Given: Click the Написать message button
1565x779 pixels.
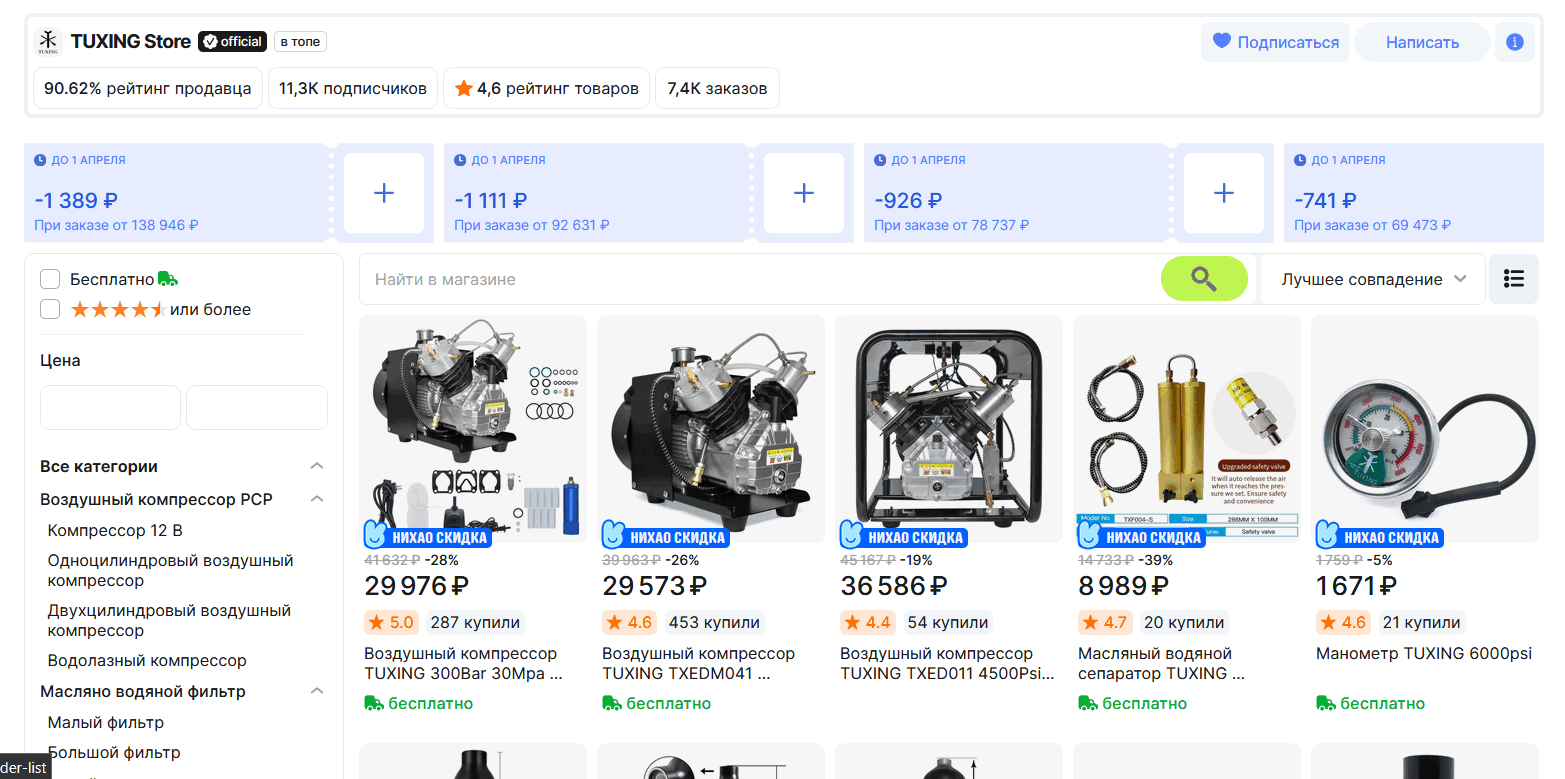Looking at the screenshot, I should 1422,42.
